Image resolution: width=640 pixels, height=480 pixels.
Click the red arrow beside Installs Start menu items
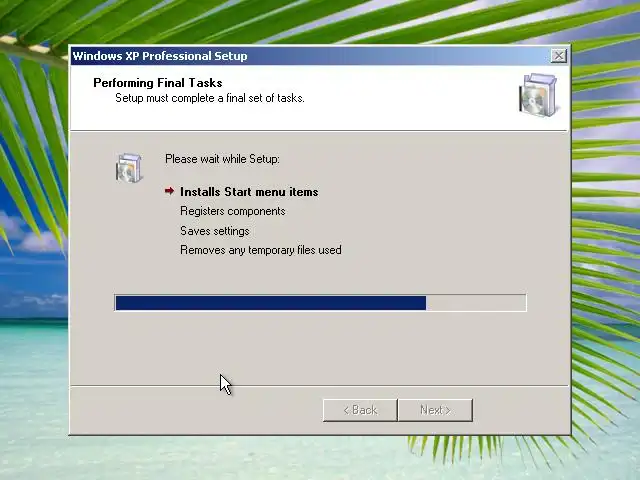(x=169, y=191)
